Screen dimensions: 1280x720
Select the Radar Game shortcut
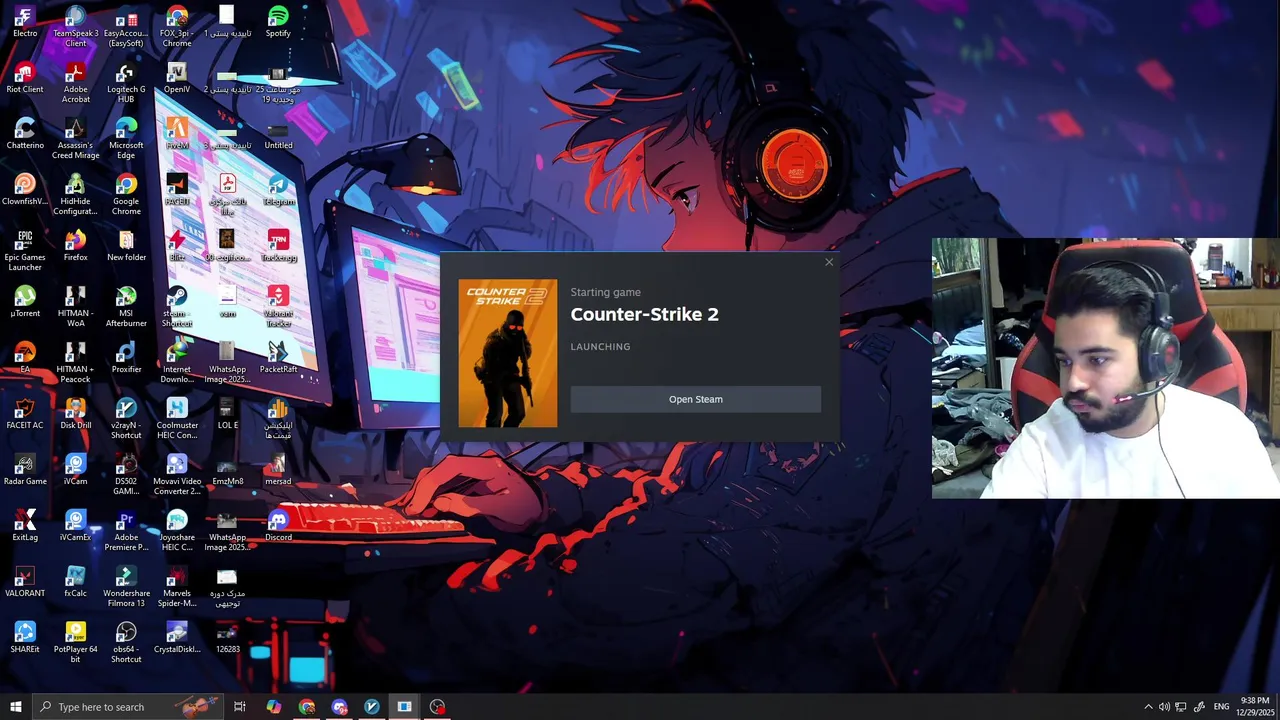coord(25,470)
